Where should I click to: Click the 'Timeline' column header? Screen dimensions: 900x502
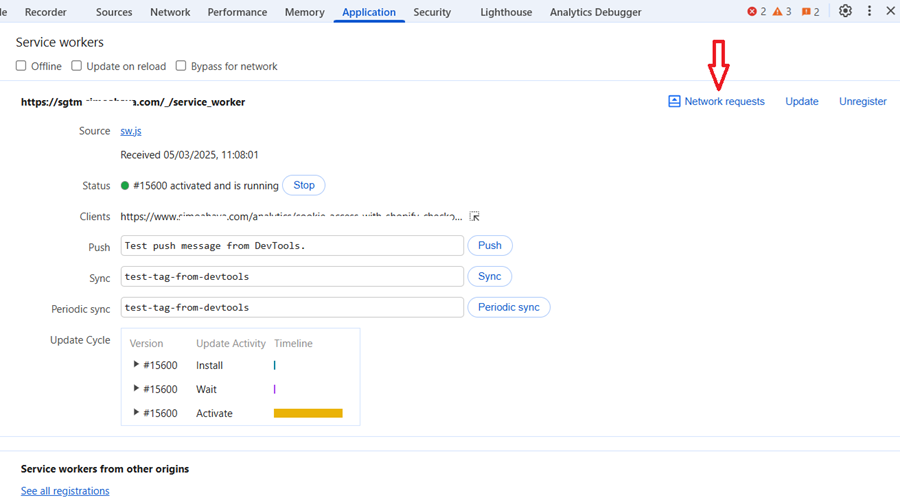(x=293, y=343)
